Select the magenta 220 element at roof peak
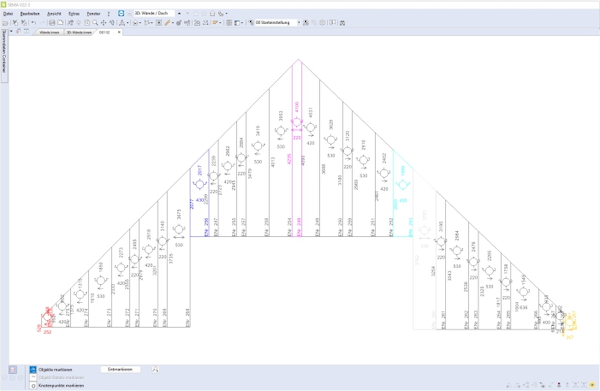Image resolution: width=600 pixels, height=391 pixels. pos(297,138)
